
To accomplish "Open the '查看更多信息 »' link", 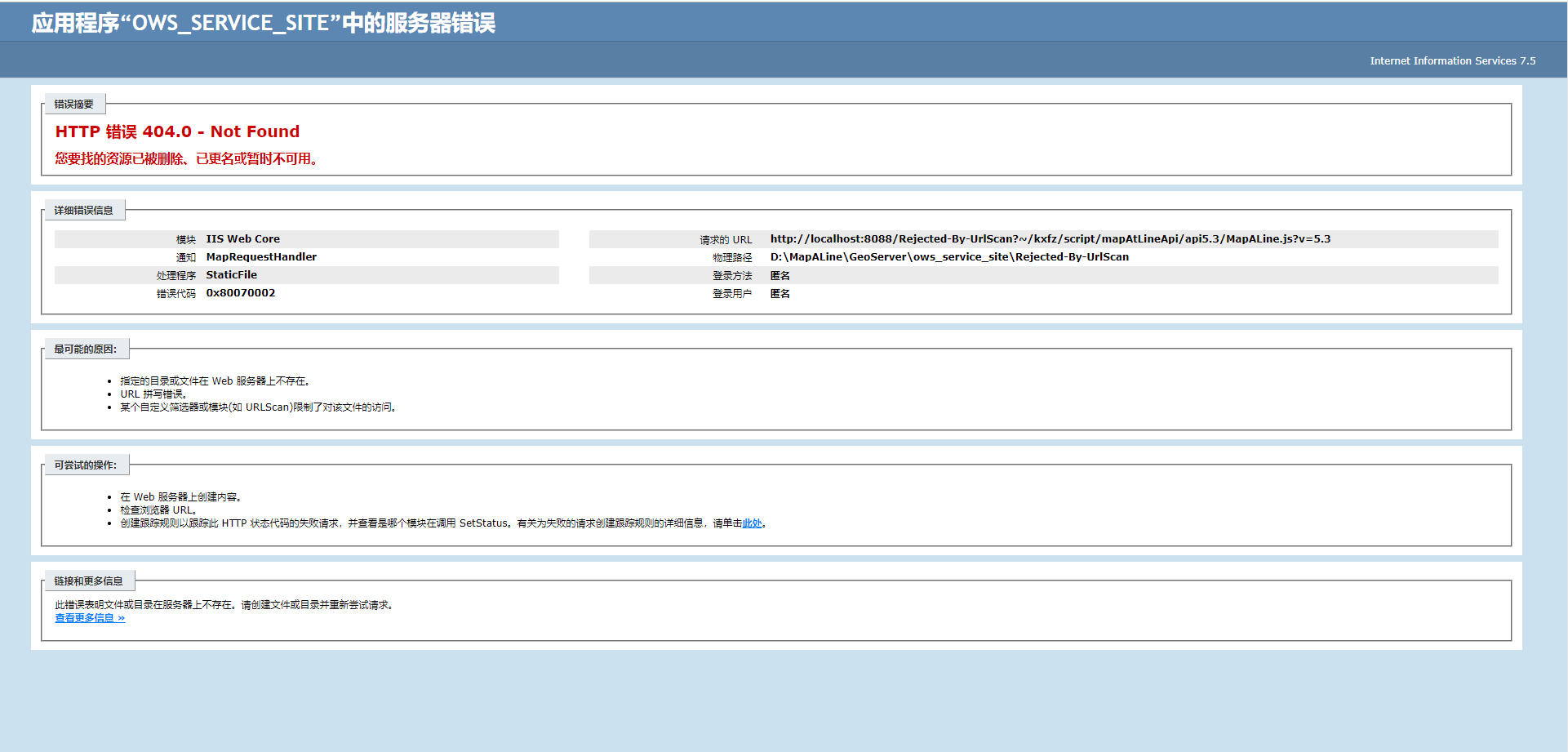I will [x=90, y=618].
